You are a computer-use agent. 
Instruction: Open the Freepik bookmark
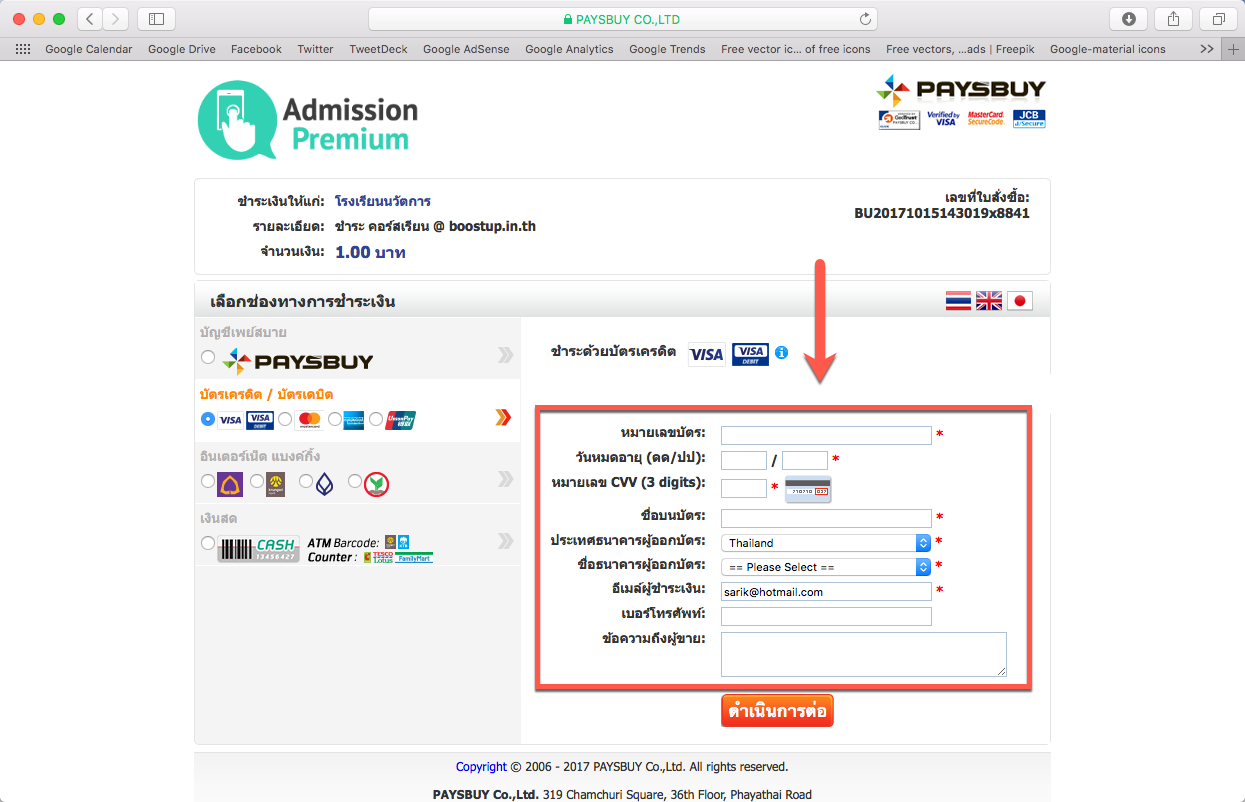(x=960, y=49)
